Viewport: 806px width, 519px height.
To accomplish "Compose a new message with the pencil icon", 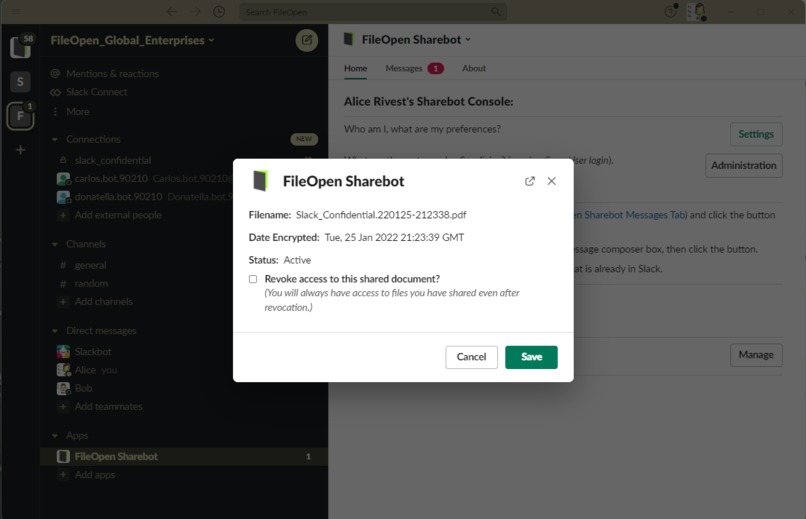I will (x=307, y=40).
